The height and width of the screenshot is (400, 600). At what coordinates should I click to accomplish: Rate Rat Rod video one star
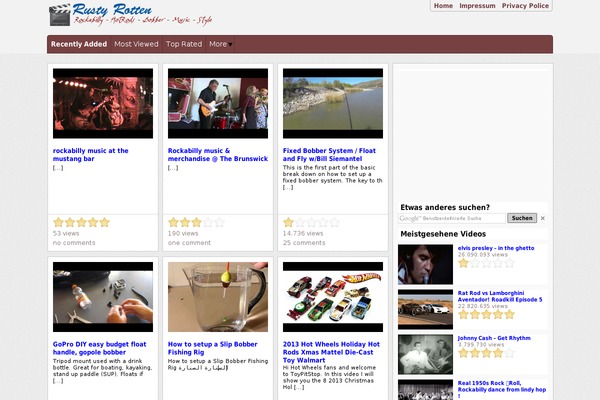[x=463, y=315]
